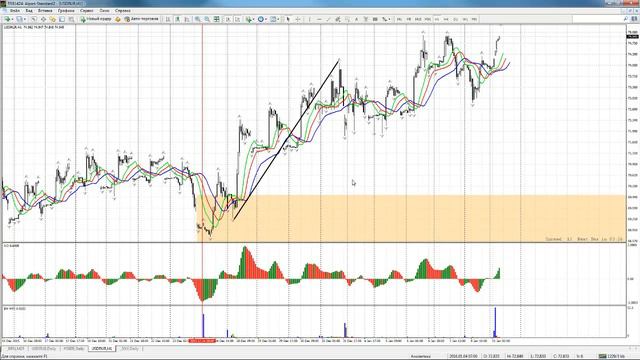Image resolution: width=640 pixels, height=360 pixels.
Task: Expand the New Chart dropdown arrow
Action: (13, 19)
